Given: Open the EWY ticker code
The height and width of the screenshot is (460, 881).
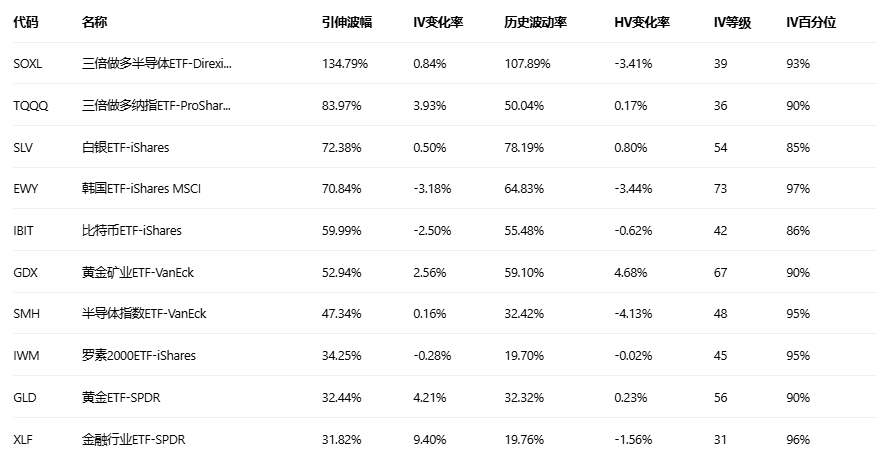Looking at the screenshot, I should [25, 189].
